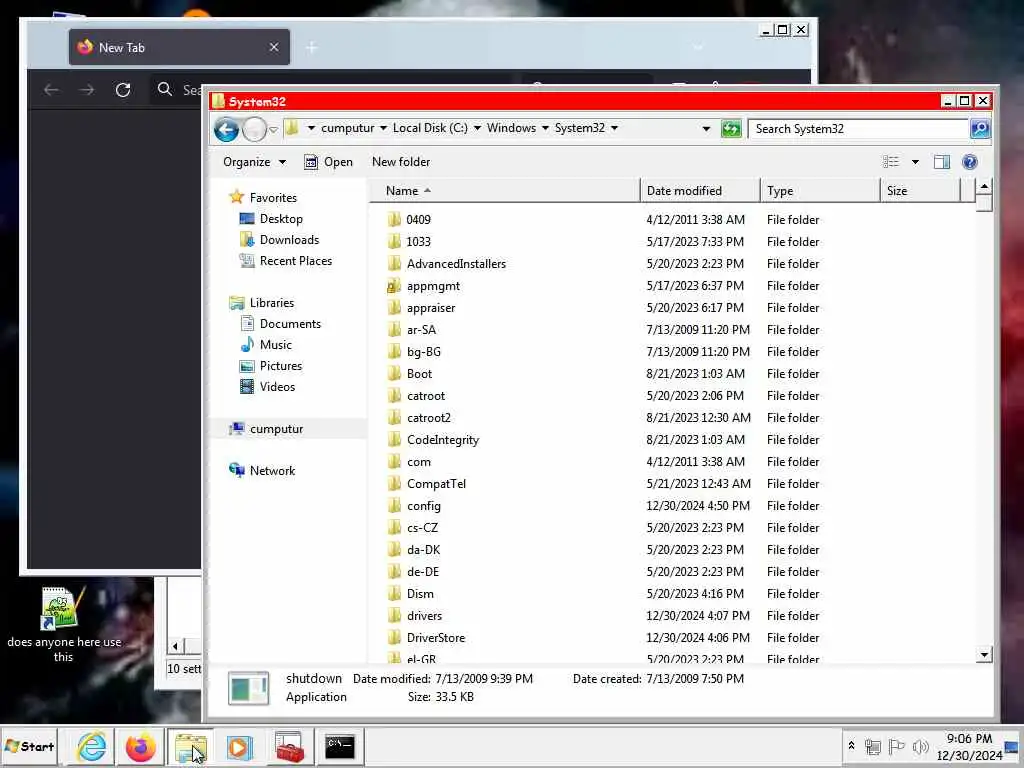Screen dimensions: 1024x768
Task: Select the CodeIntegrity folder
Action: [x=443, y=440]
